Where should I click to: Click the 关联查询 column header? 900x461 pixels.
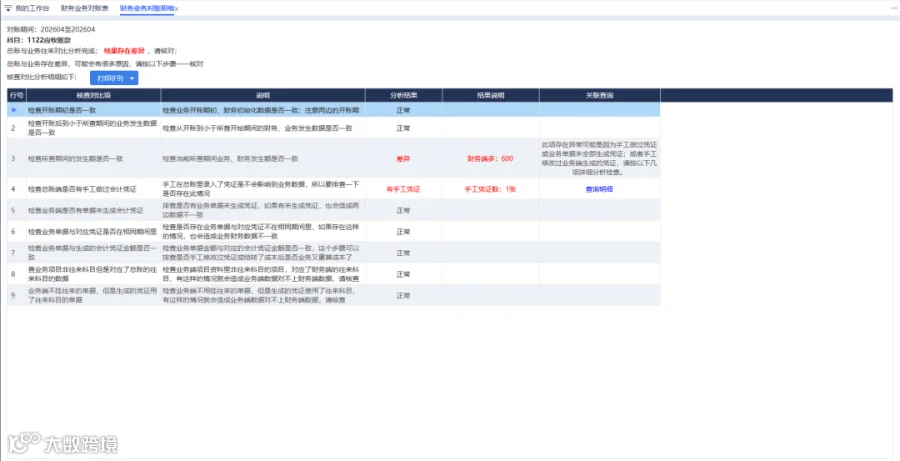tap(599, 95)
